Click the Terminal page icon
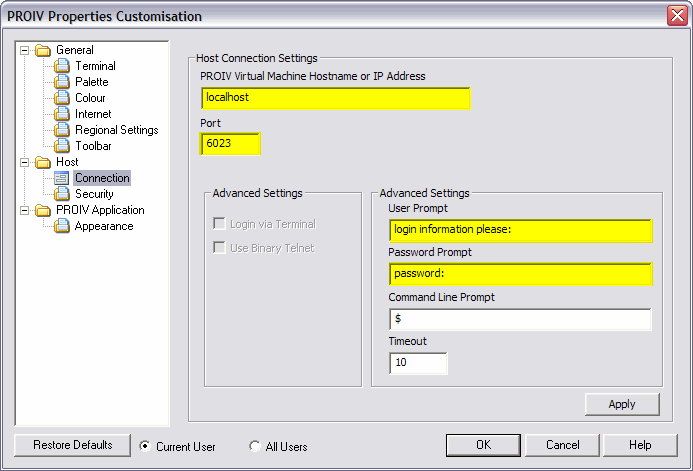This screenshot has height=471, width=693. click(62, 66)
